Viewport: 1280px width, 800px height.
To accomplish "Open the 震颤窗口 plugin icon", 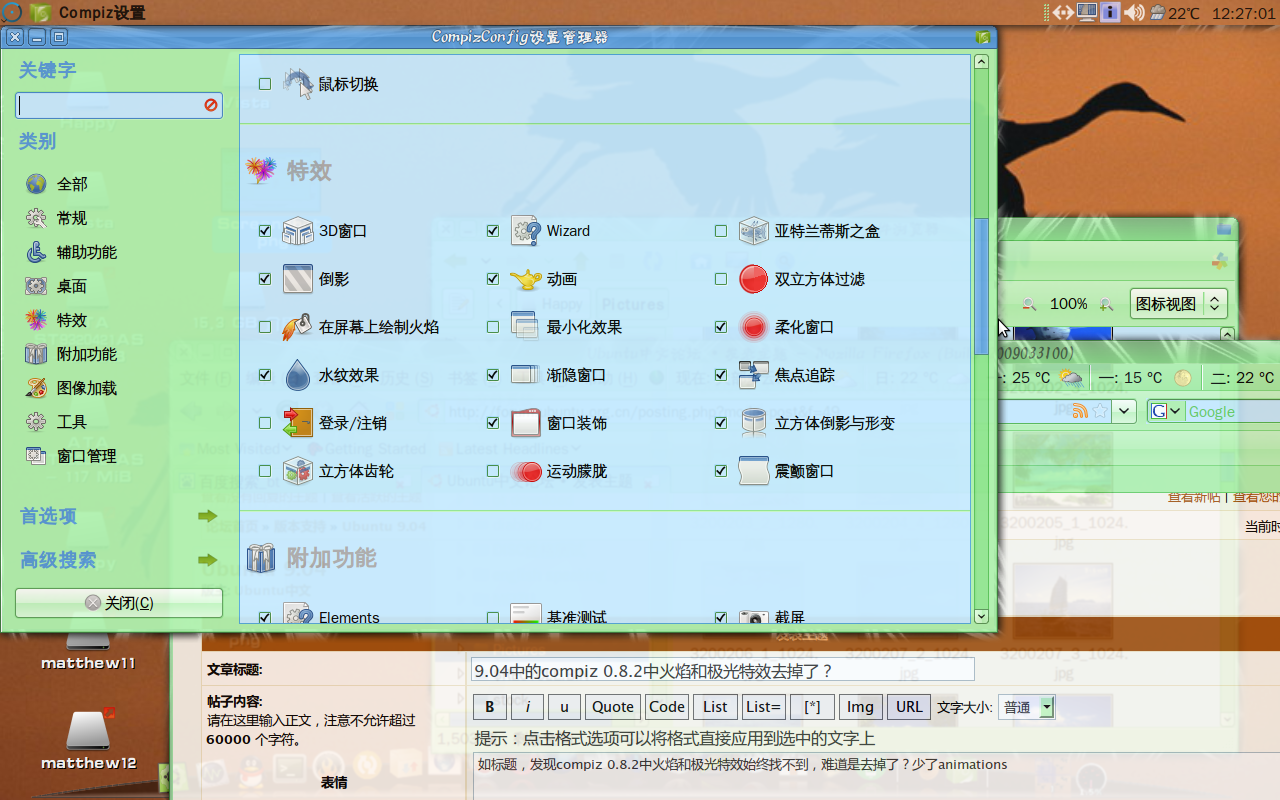I will (x=754, y=471).
